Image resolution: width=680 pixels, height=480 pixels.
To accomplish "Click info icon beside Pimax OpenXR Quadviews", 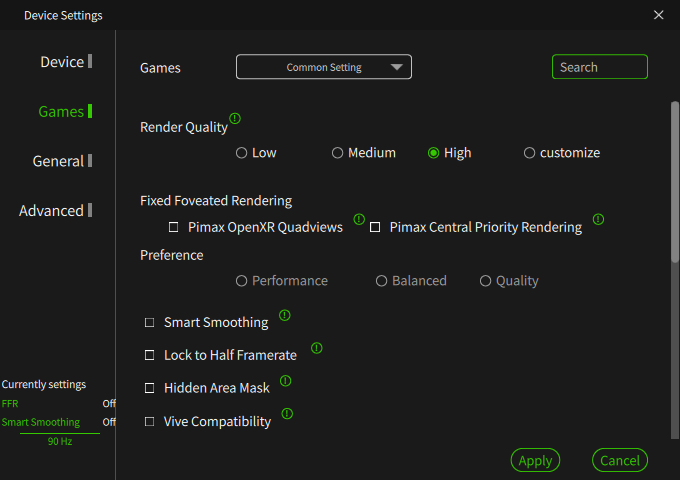I will coord(359,219).
